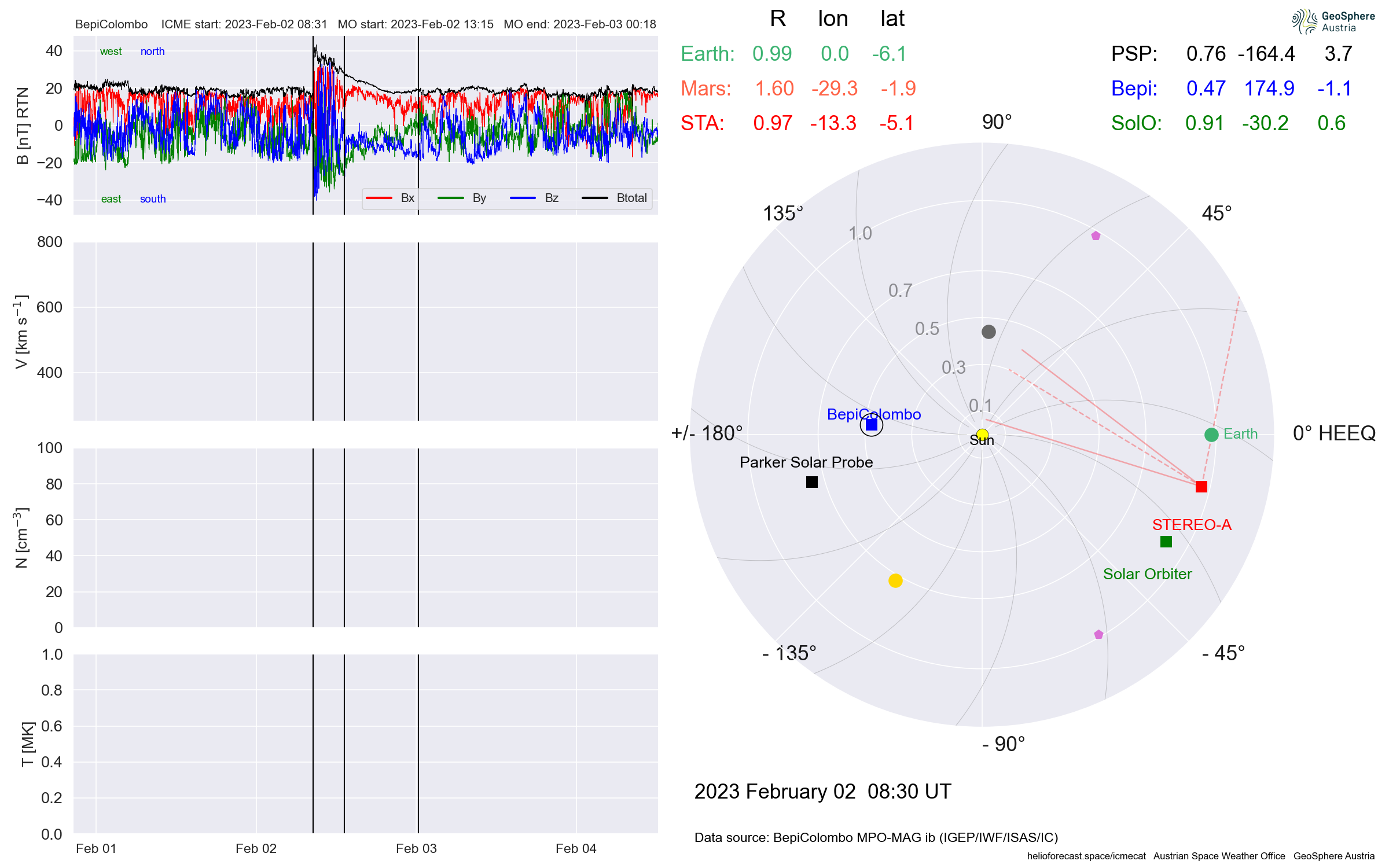Click the 'Feb 01' time axis label
Image resolution: width=1389 pixels, height=868 pixels.
[x=96, y=848]
